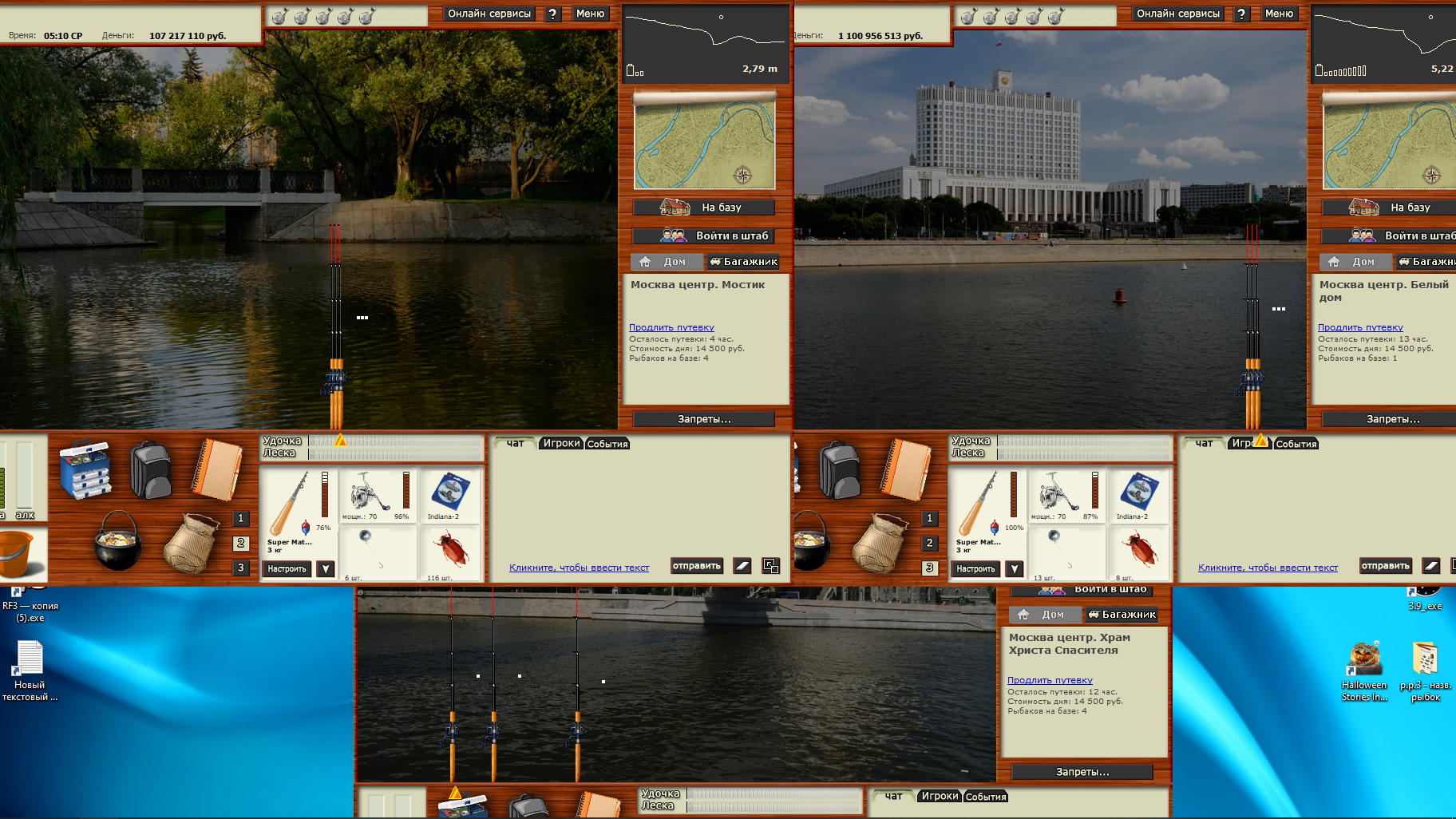This screenshot has width=1456, height=819.
Task: Open the orange notebook in Мостик window
Action: tap(216, 469)
